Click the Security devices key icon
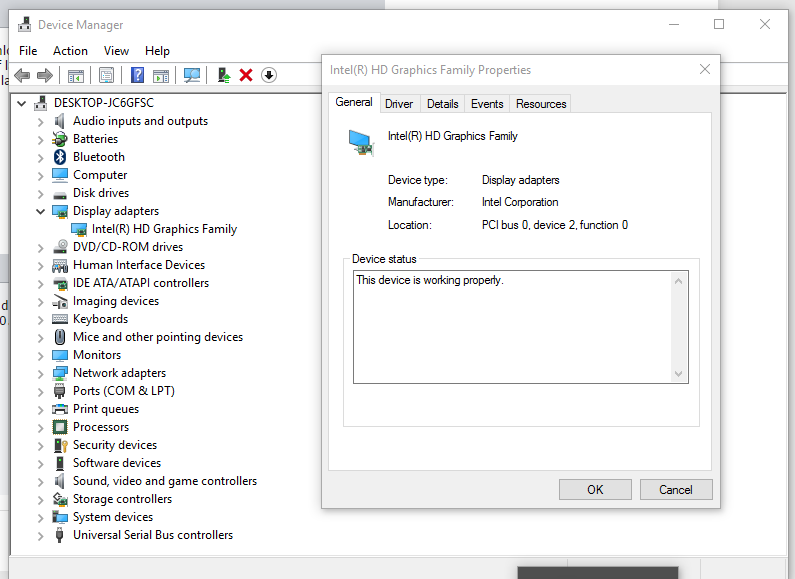795x579 pixels. click(x=60, y=445)
